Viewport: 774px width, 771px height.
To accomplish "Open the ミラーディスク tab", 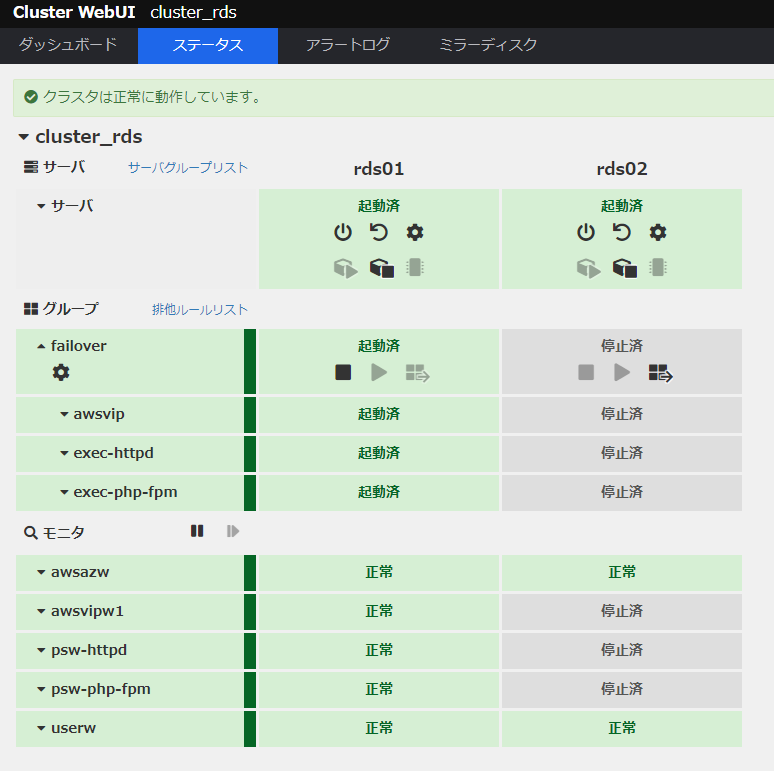I will coord(488,45).
